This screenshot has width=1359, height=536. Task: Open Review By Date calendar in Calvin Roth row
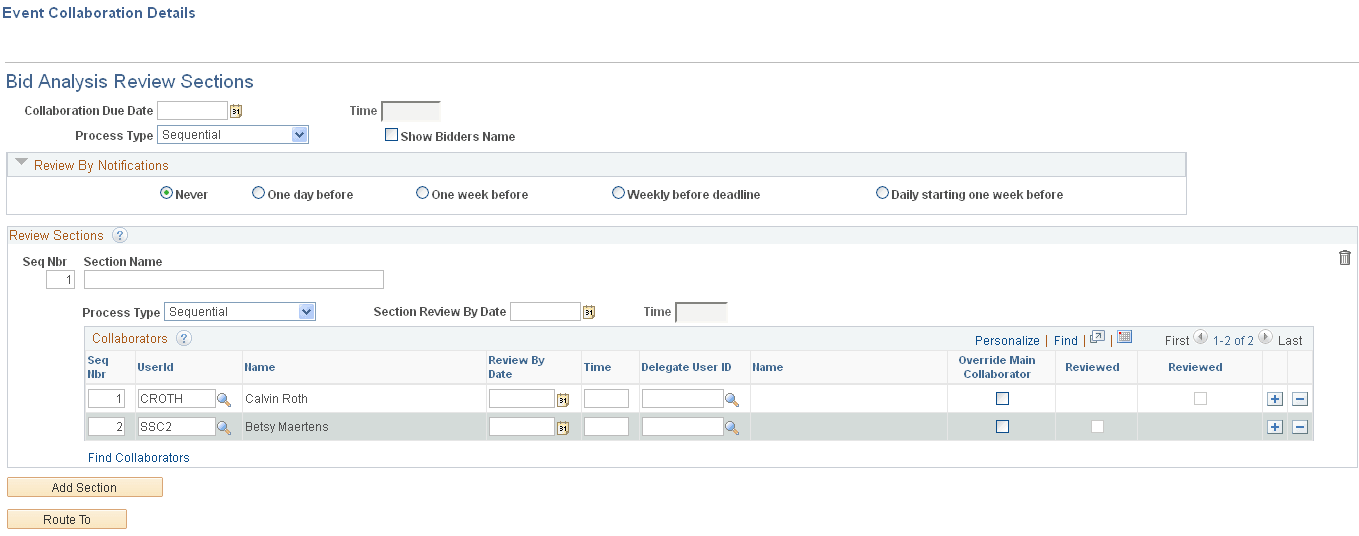(563, 399)
